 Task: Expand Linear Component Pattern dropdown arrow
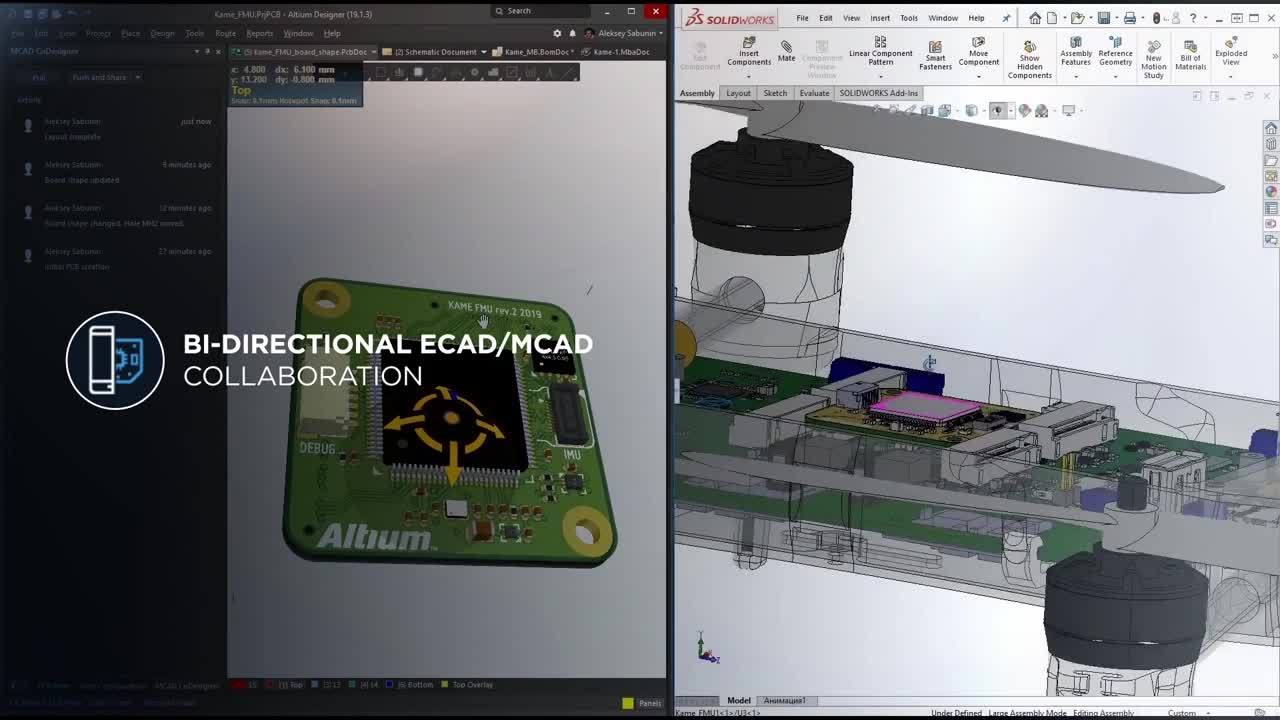880,75
